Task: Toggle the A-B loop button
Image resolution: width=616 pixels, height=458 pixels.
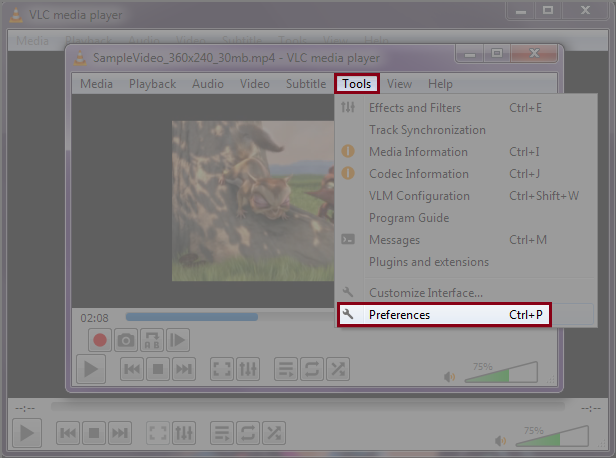Action: click(152, 340)
